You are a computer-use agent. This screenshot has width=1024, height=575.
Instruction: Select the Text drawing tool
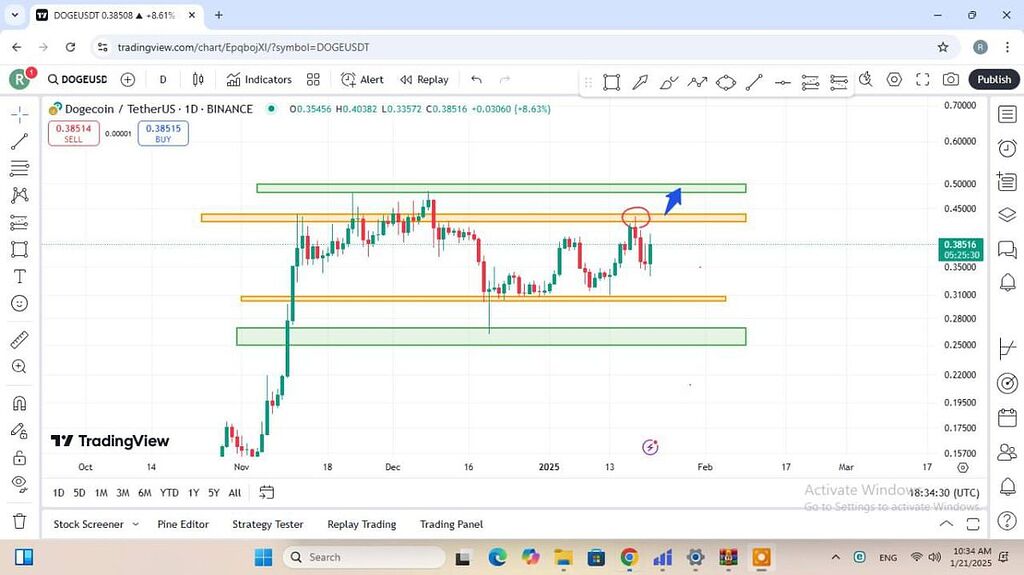click(x=19, y=277)
